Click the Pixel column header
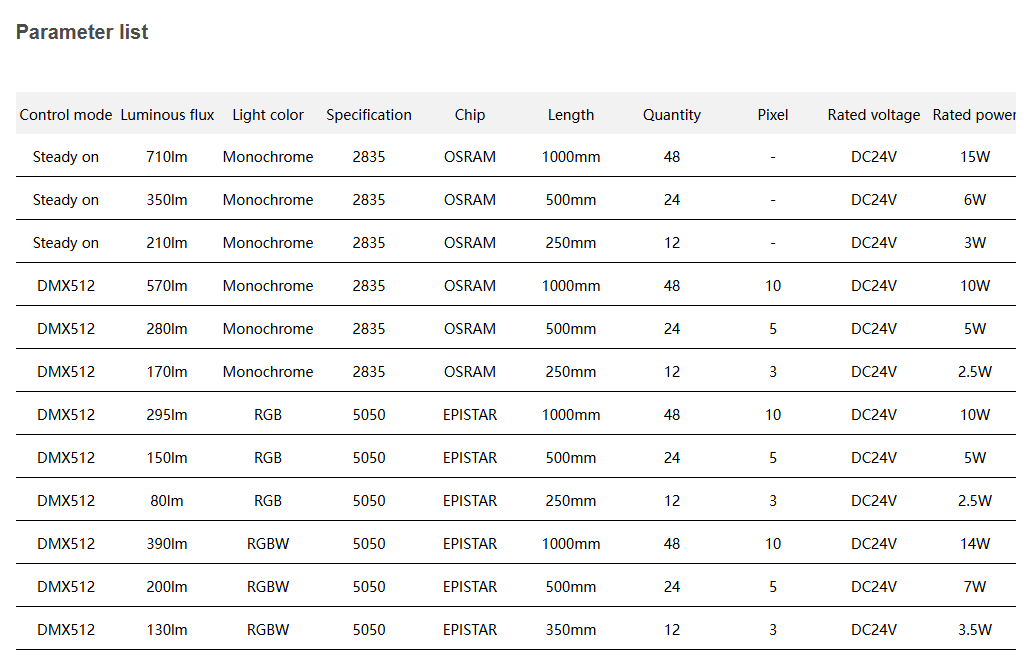Screen dimensions: 1024x664 773,115
